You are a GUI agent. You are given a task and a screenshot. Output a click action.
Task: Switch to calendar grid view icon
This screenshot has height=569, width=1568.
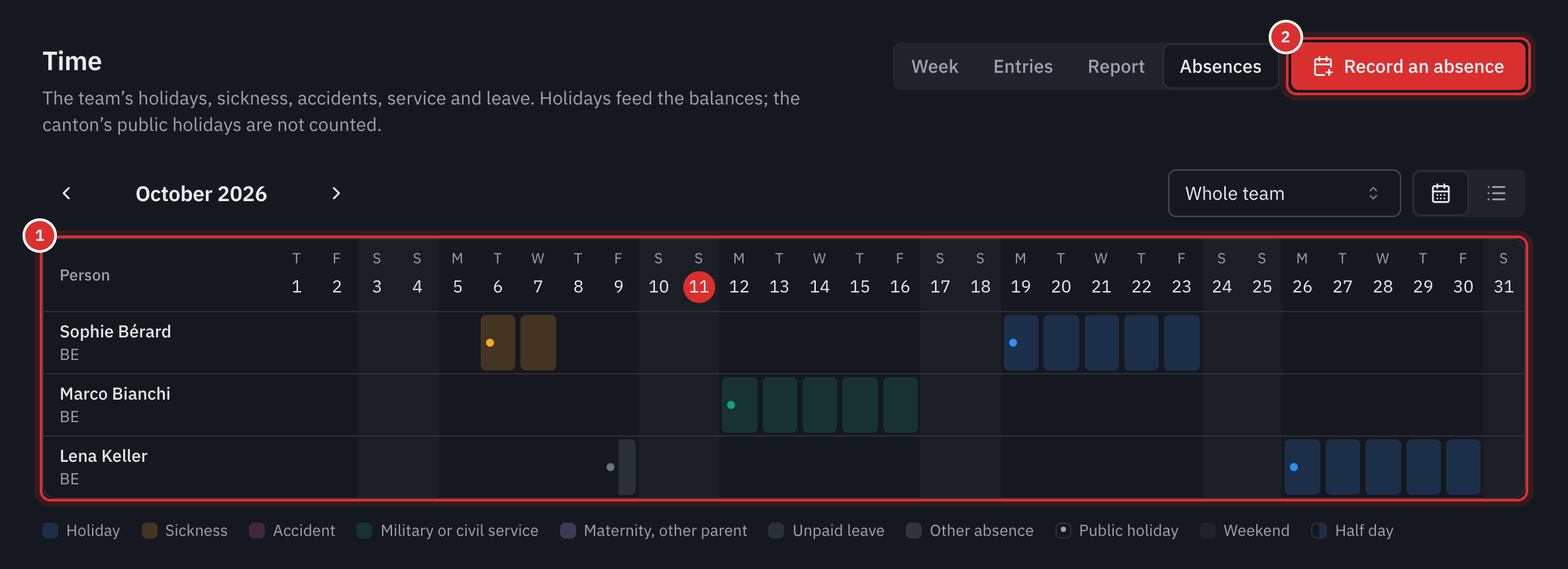click(x=1441, y=193)
